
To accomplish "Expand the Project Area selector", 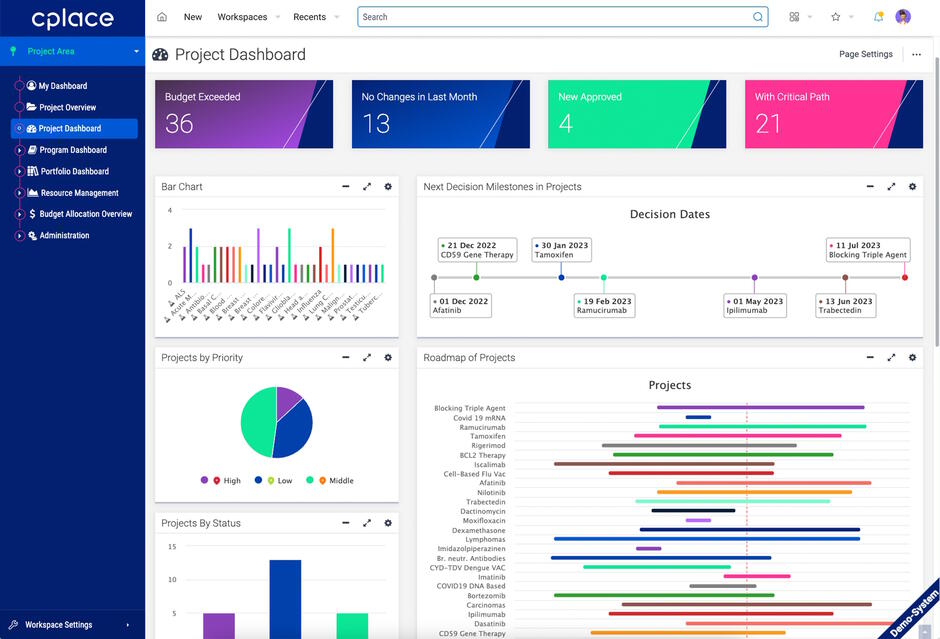I will pyautogui.click(x=136, y=51).
